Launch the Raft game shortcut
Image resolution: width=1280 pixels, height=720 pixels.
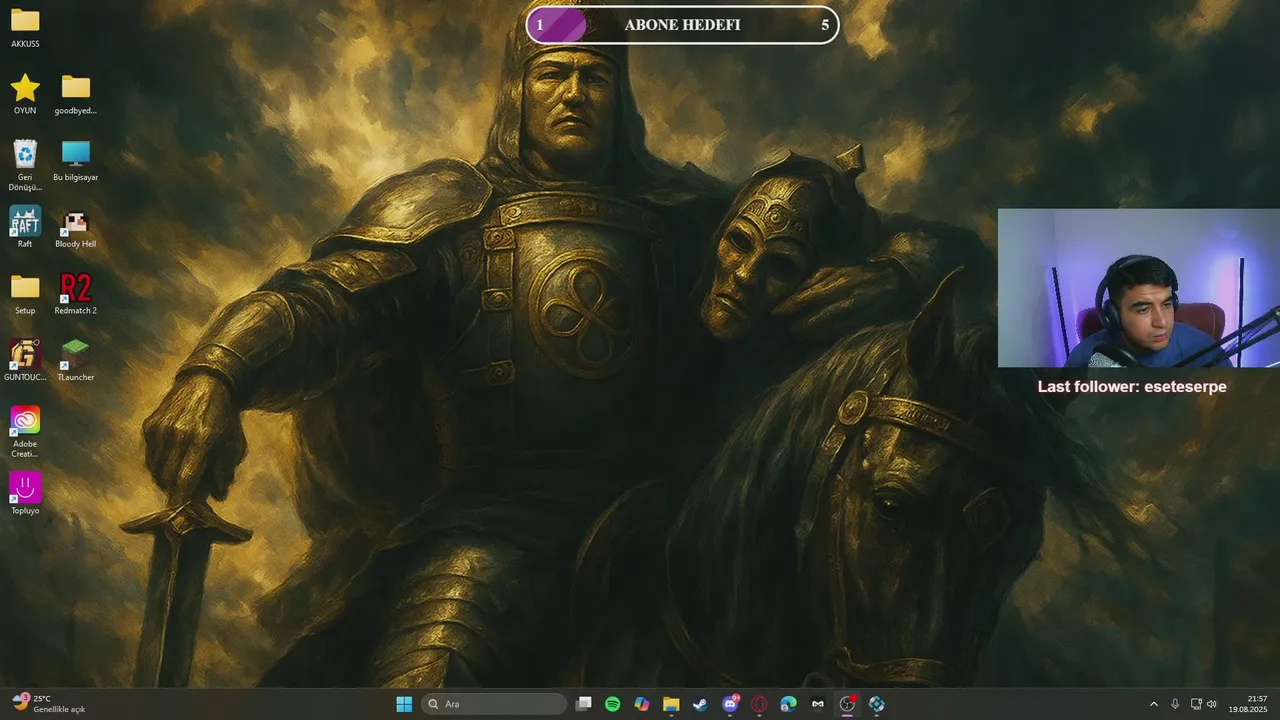[25, 228]
